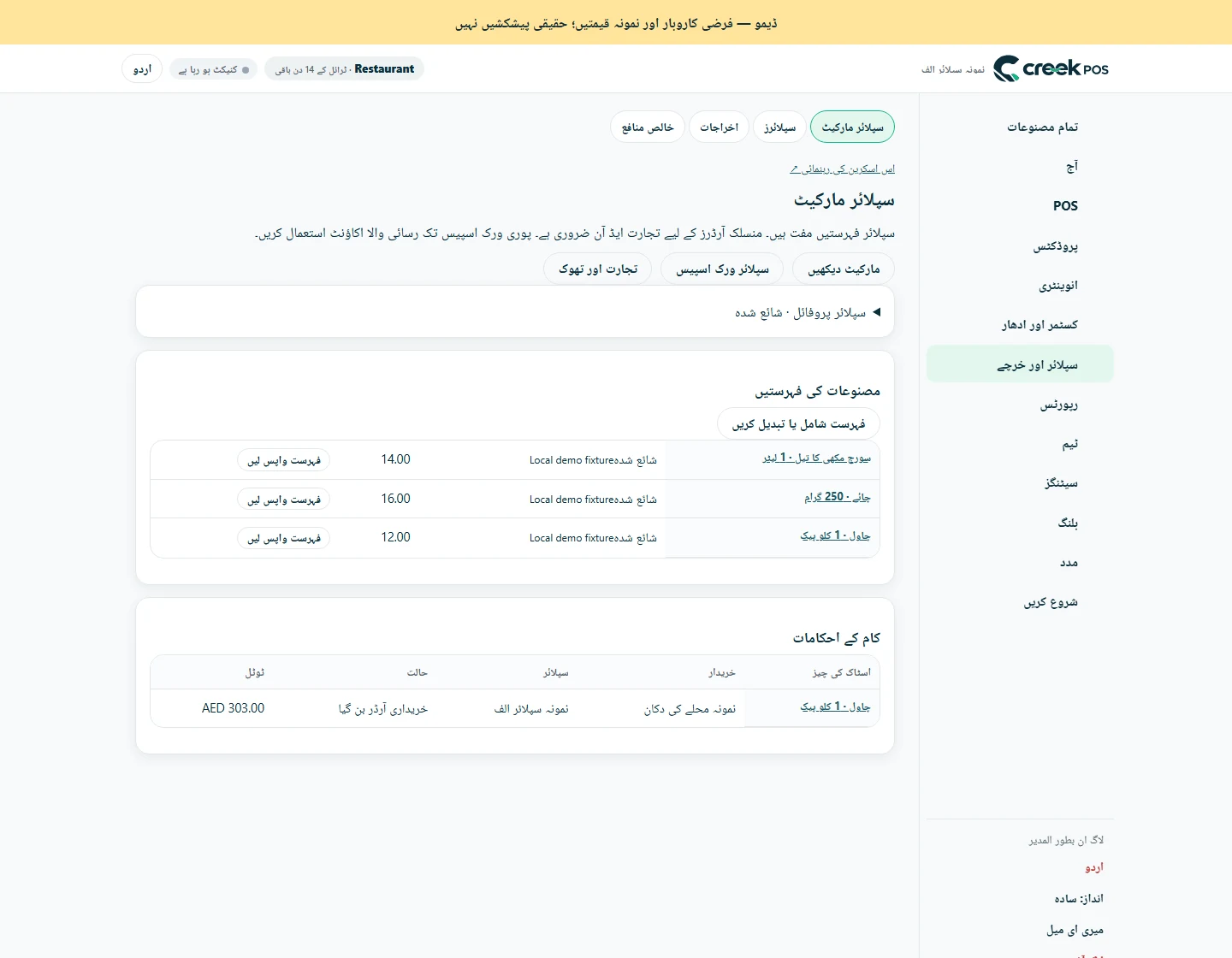The image size is (1232, 958).
Task: Open میری ای میل in the sidebar footer
Action: pyautogui.click(x=1075, y=931)
